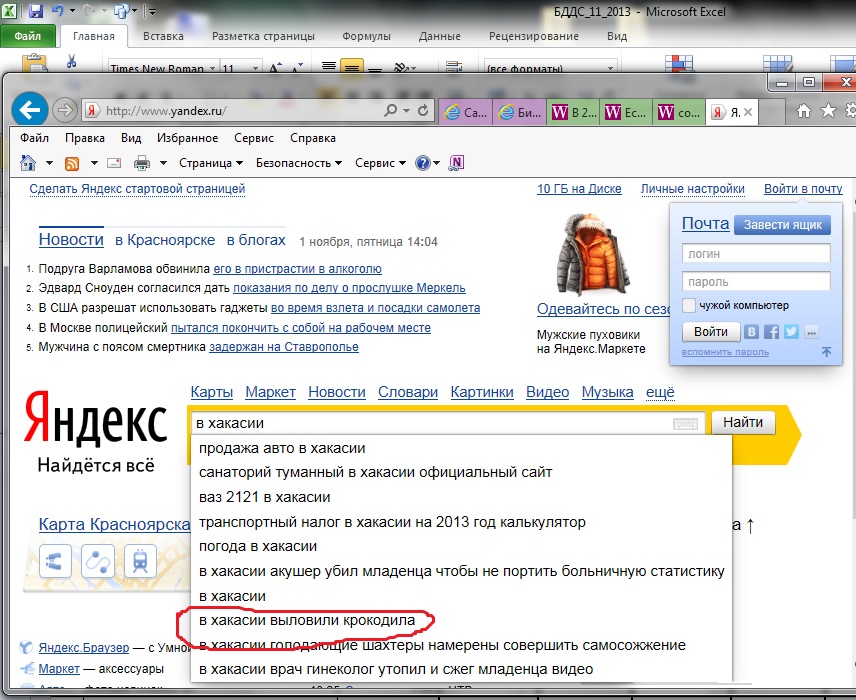Viewport: 856px width, 700px height.
Task: Open Excel number format dropdown
Action: point(610,68)
